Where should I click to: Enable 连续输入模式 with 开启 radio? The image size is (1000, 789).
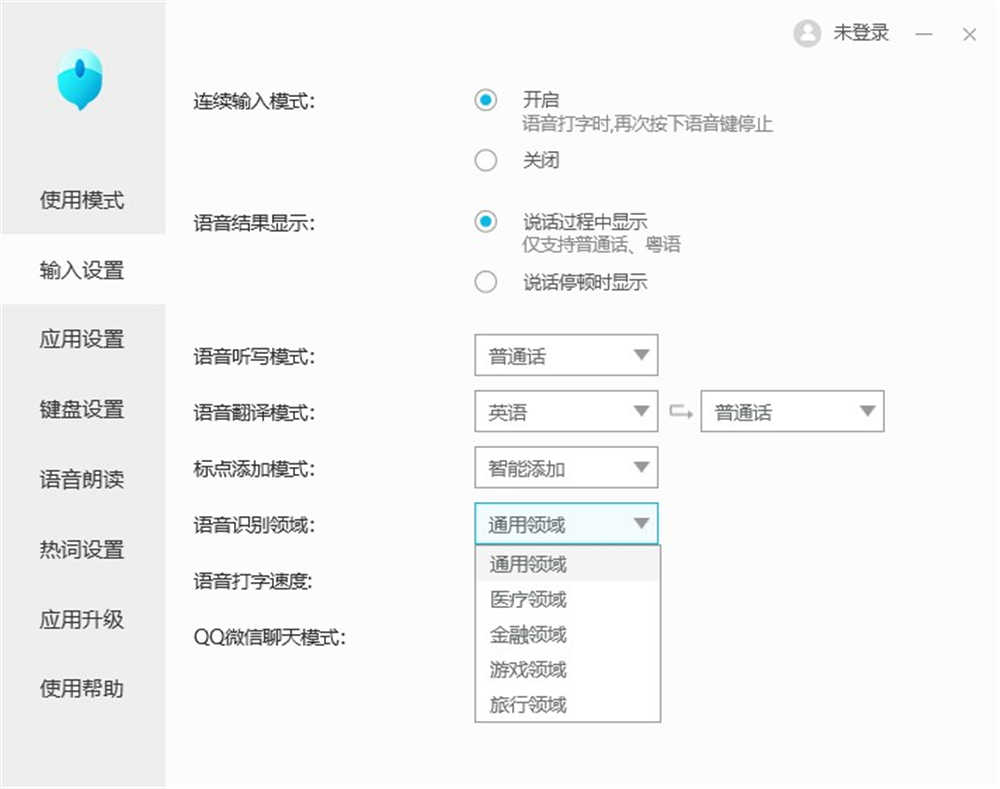486,100
